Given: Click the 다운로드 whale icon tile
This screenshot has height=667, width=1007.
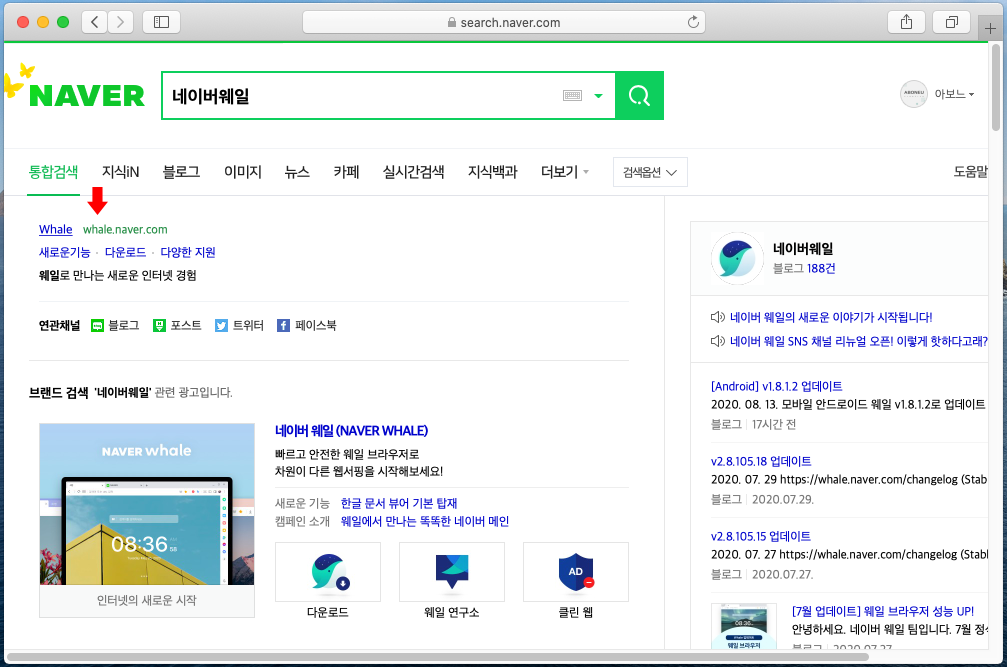Looking at the screenshot, I should pyautogui.click(x=328, y=572).
